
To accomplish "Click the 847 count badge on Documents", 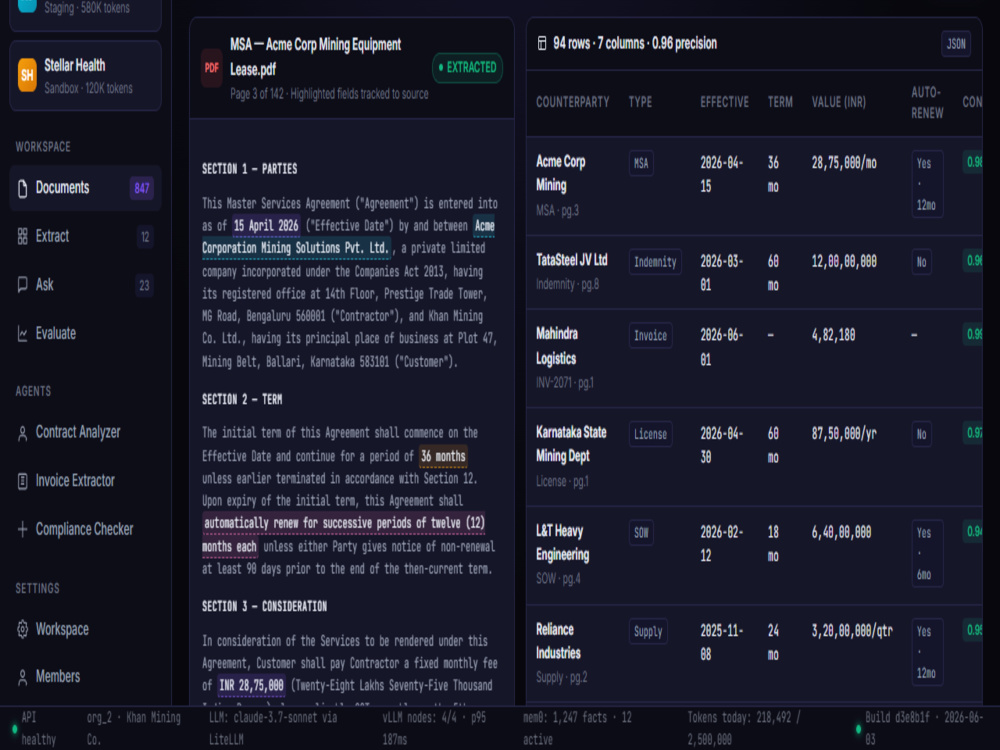I will pyautogui.click(x=142, y=188).
